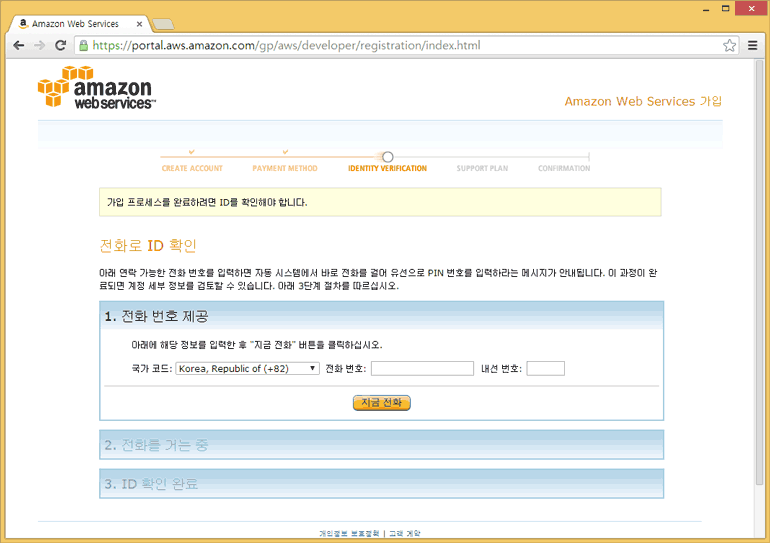
Task: Bookmark this page with the star icon
Action: [729, 45]
